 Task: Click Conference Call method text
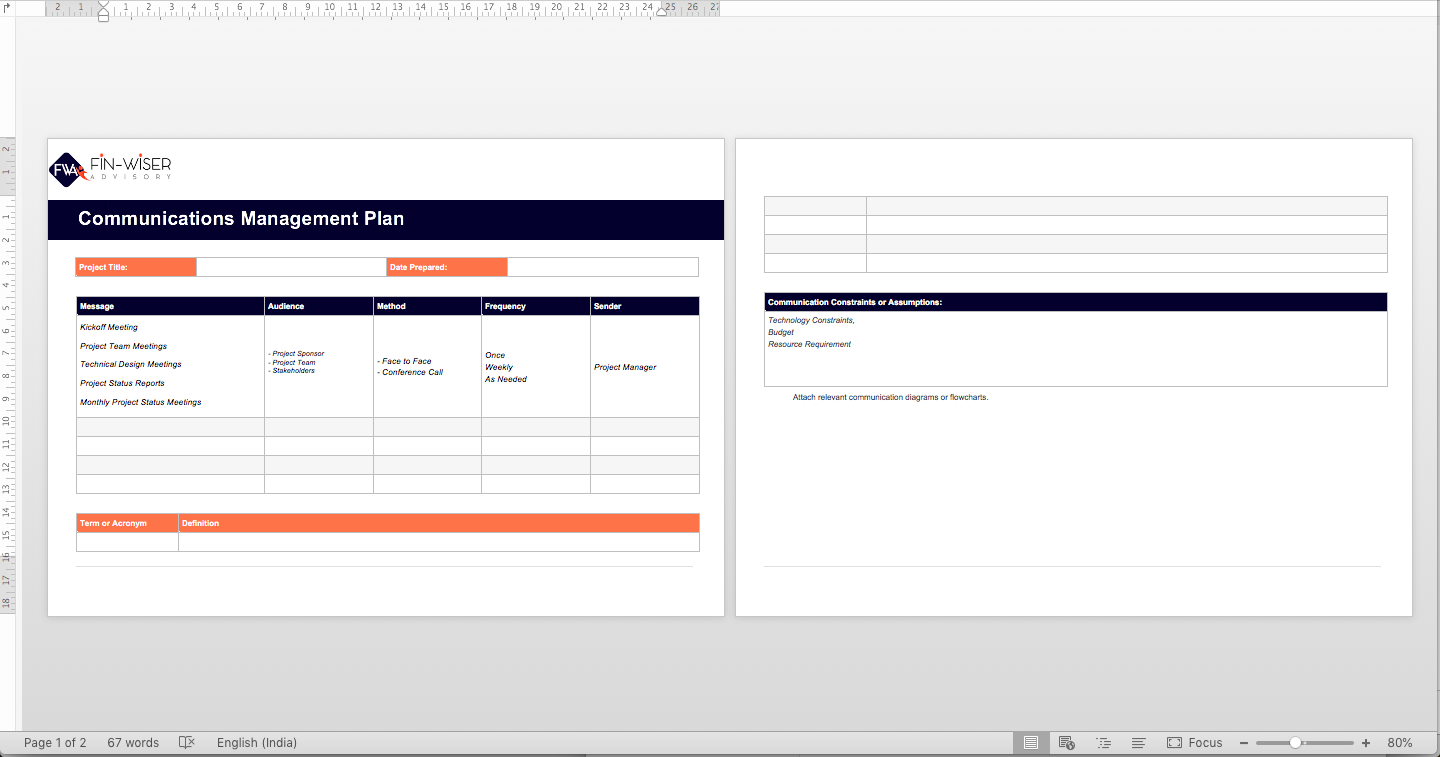[x=412, y=372]
